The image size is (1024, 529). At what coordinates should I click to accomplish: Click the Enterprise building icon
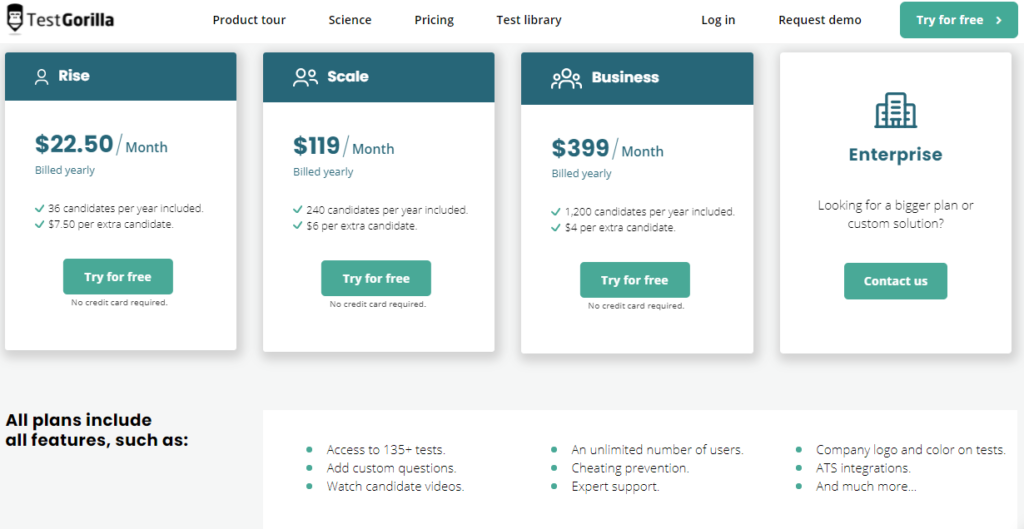(895, 110)
